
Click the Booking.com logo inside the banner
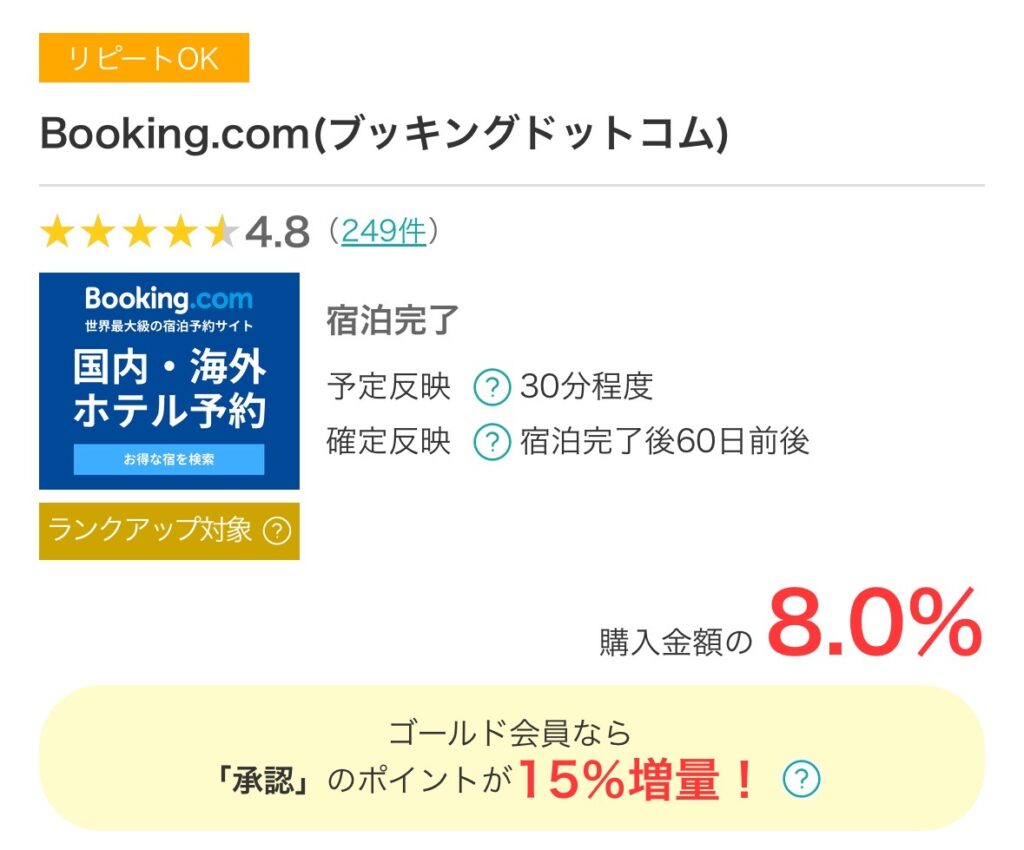169,299
